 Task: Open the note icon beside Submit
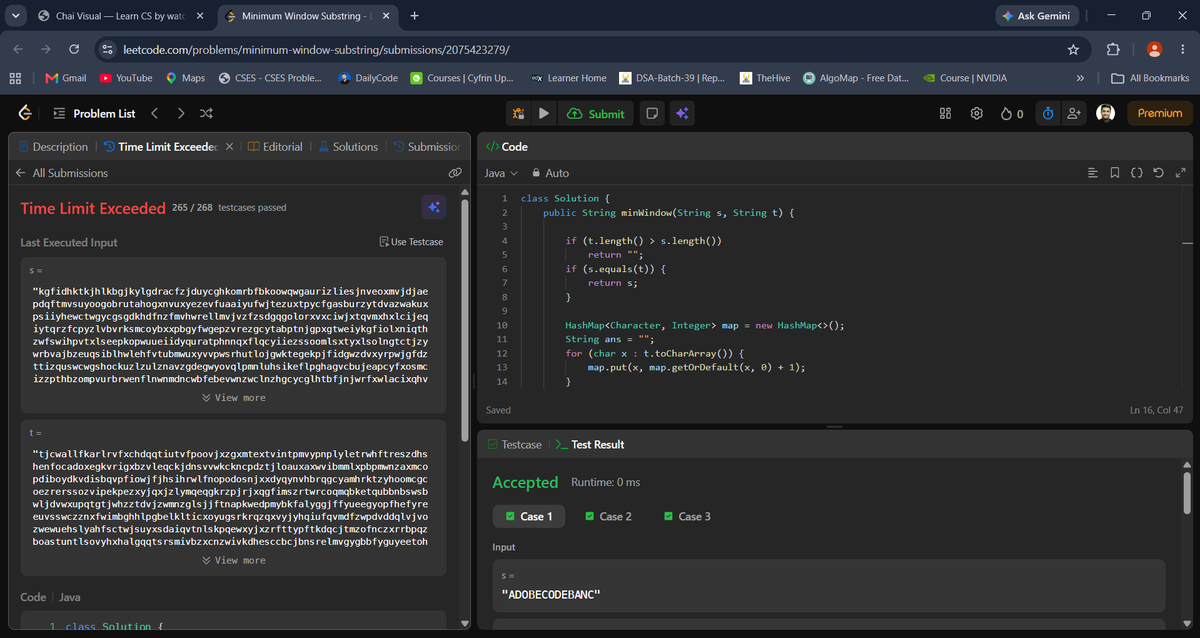tap(652, 114)
